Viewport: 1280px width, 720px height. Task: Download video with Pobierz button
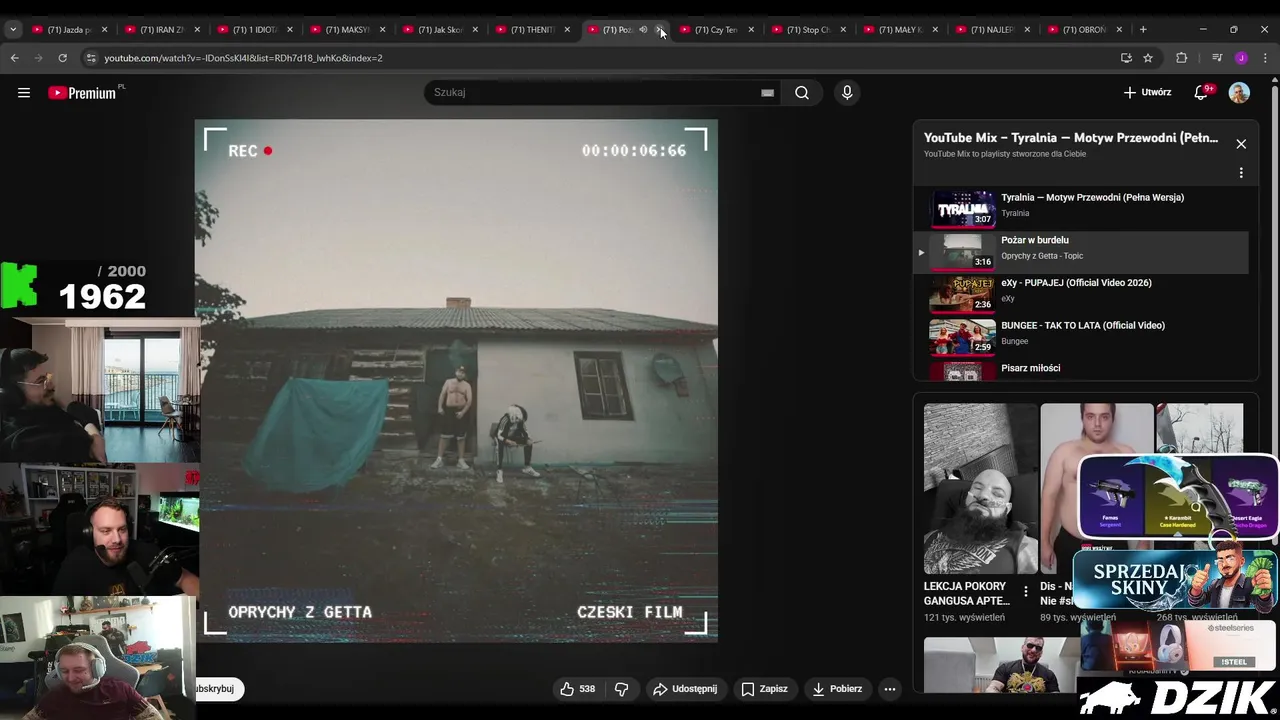837,689
